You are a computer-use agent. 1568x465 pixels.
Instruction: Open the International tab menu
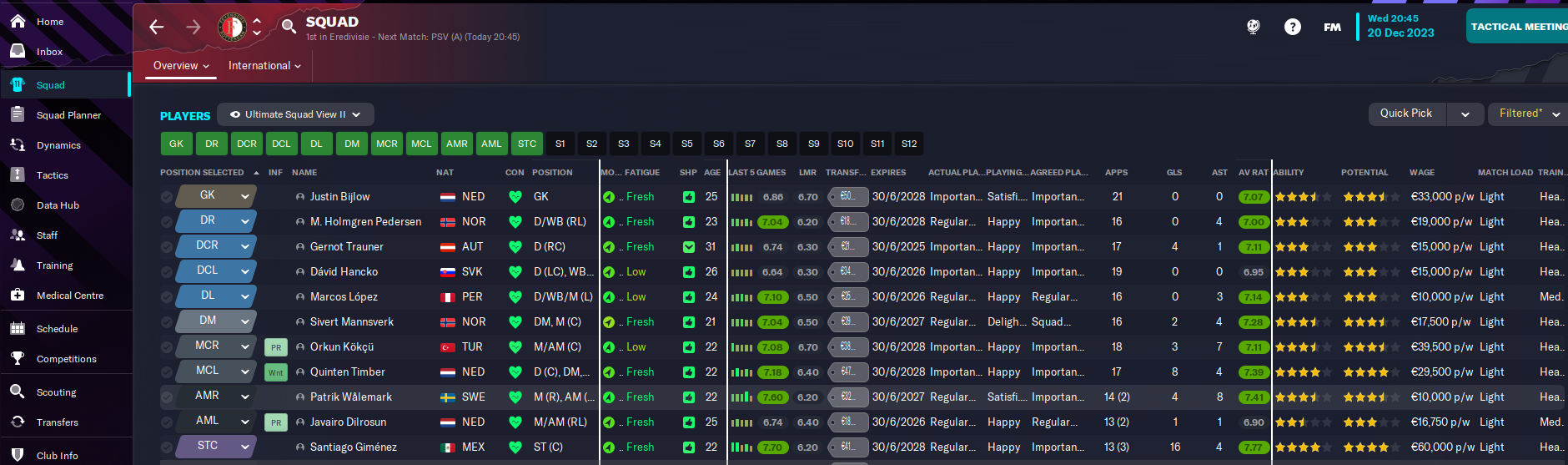point(264,65)
